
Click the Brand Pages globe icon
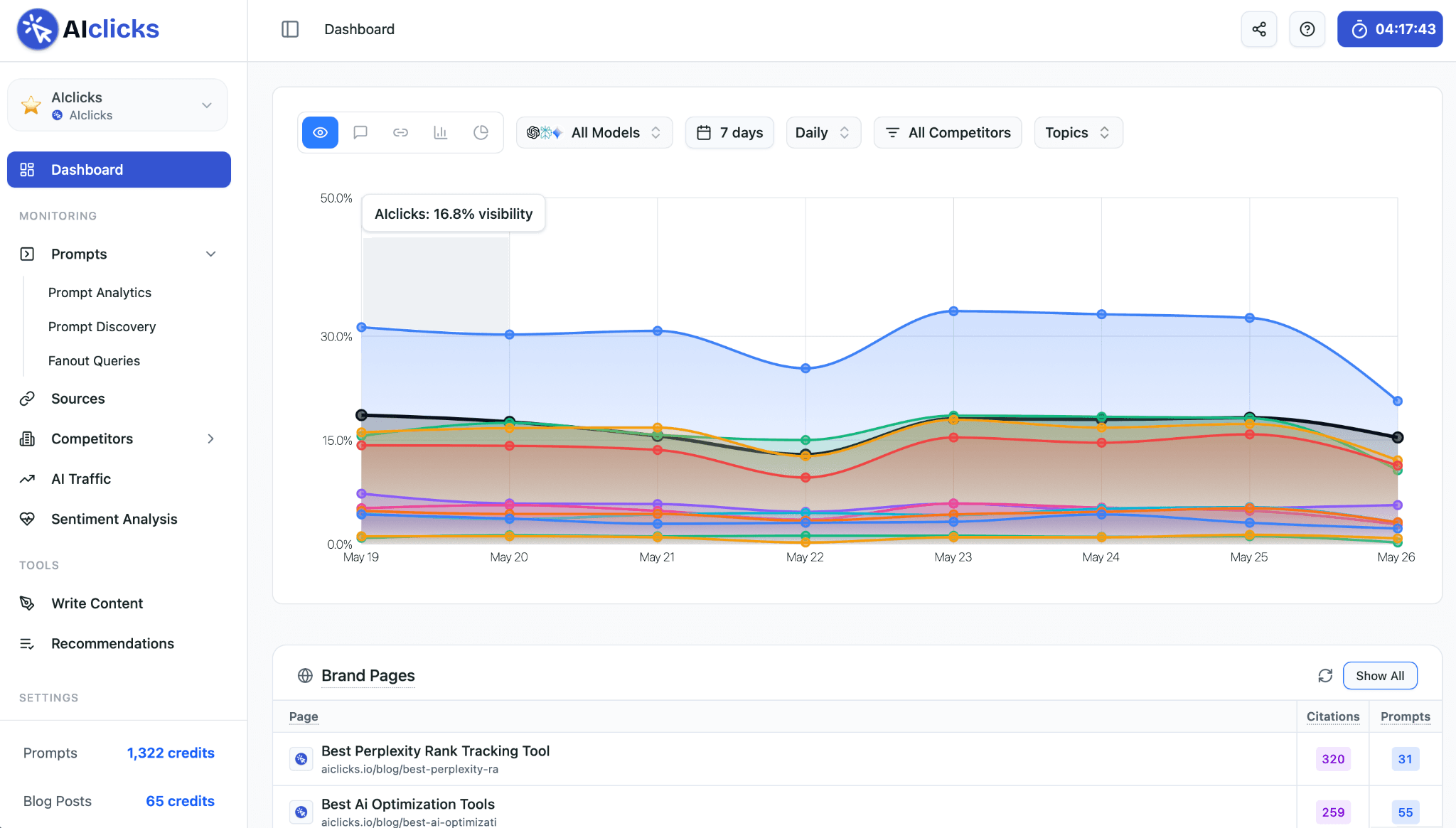tap(305, 676)
